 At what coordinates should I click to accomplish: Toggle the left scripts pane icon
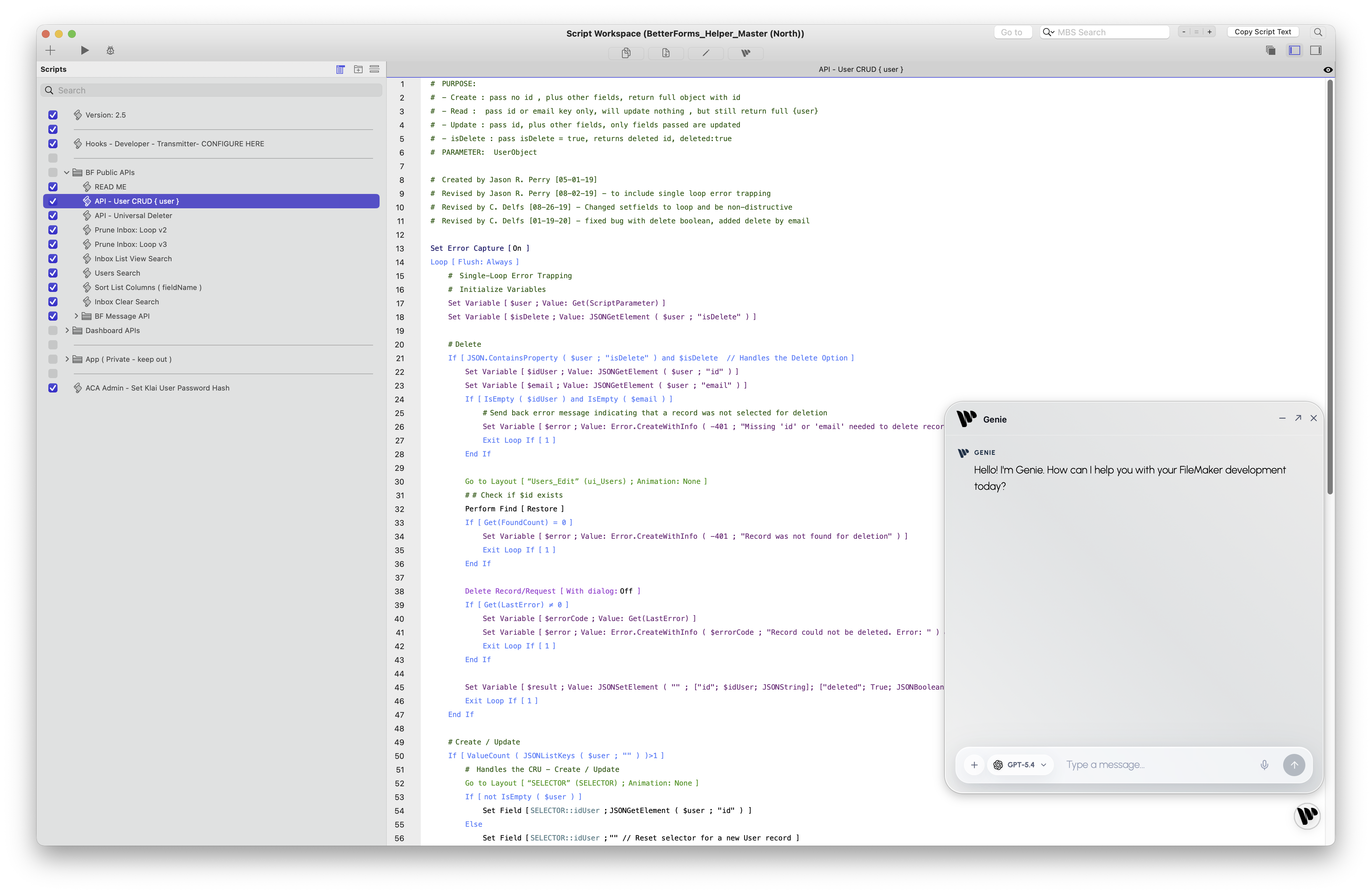point(1294,51)
